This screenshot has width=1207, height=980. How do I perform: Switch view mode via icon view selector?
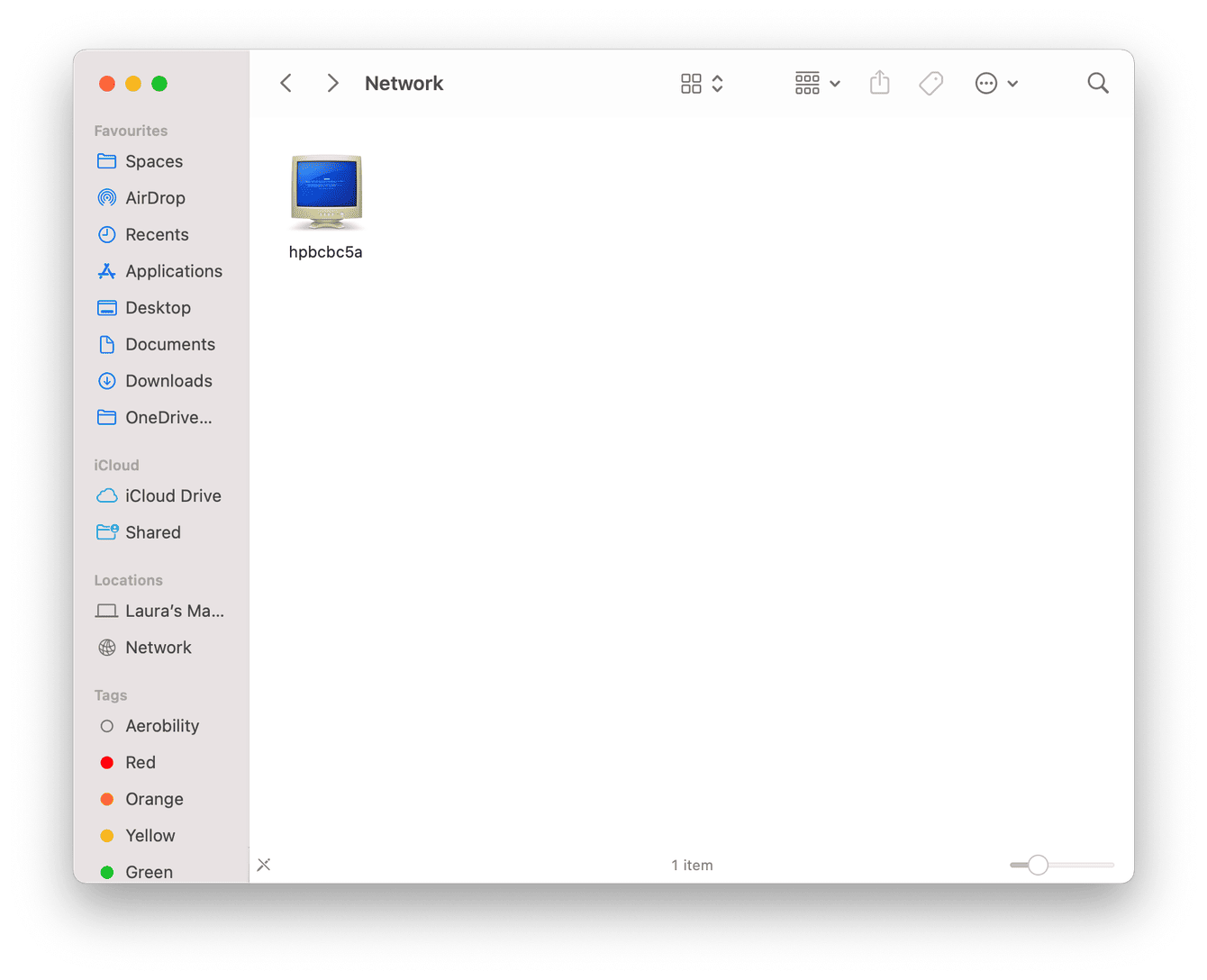(x=702, y=84)
